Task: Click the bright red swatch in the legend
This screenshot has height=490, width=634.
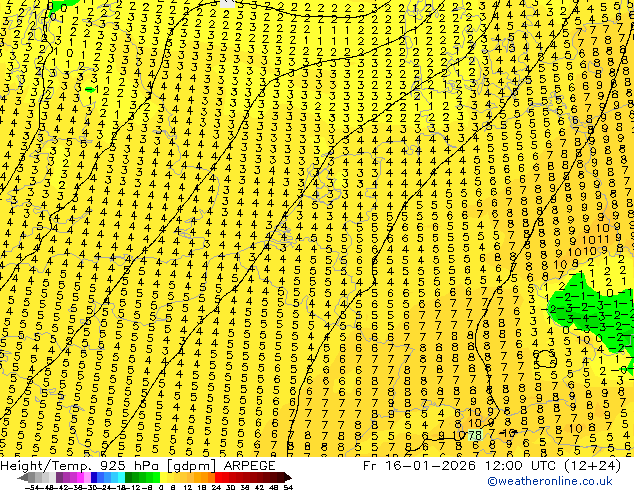Action: 218,477
